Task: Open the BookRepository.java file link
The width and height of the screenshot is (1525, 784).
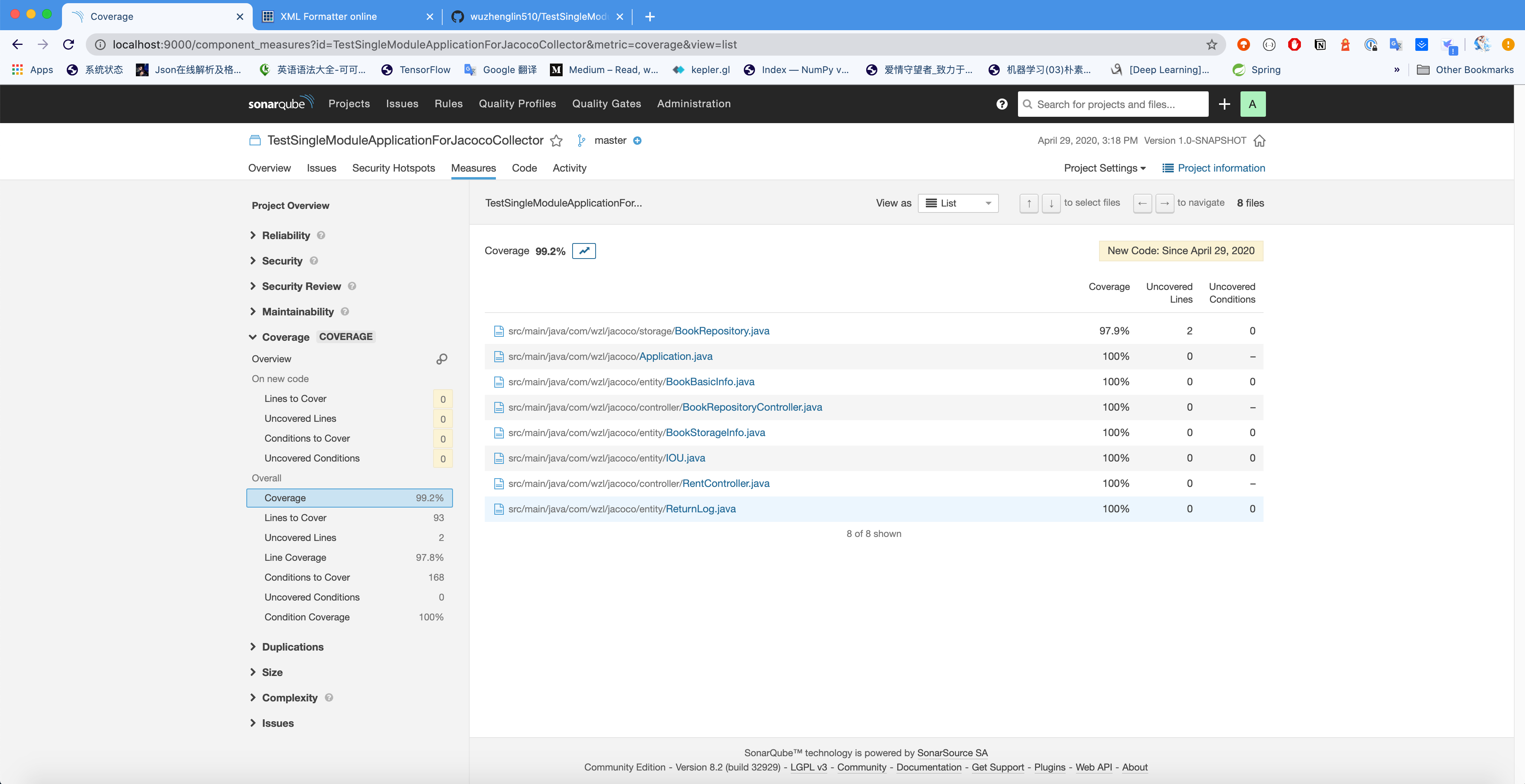Action: click(x=722, y=331)
